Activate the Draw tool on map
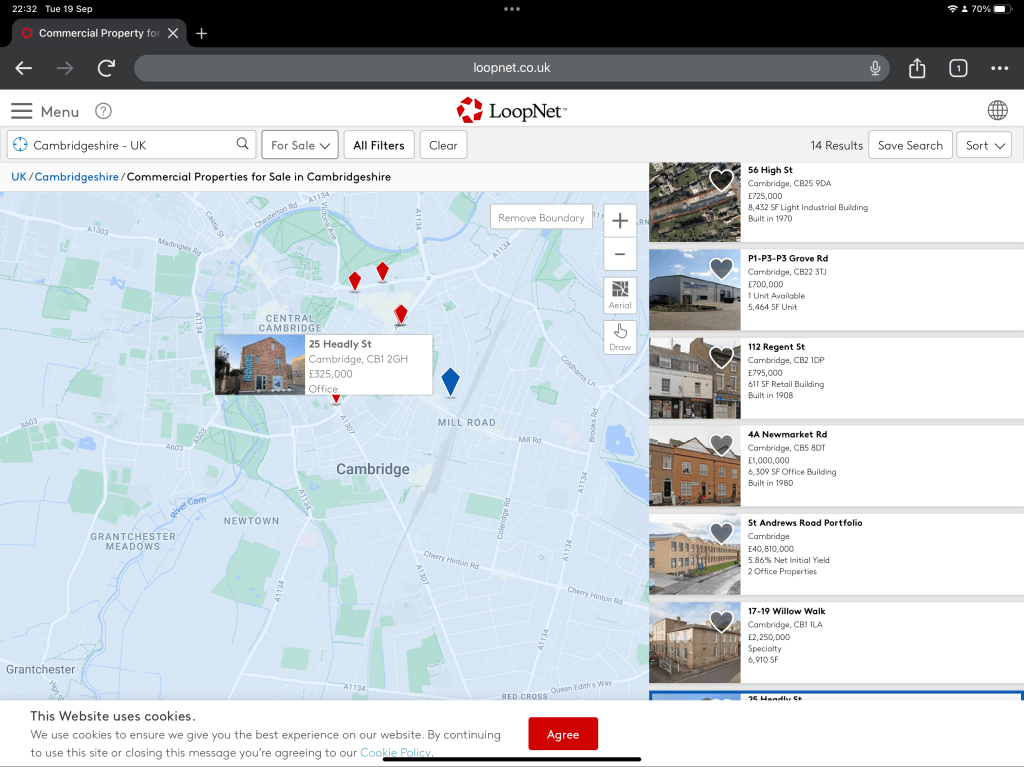The image size is (1024, 767). click(620, 337)
